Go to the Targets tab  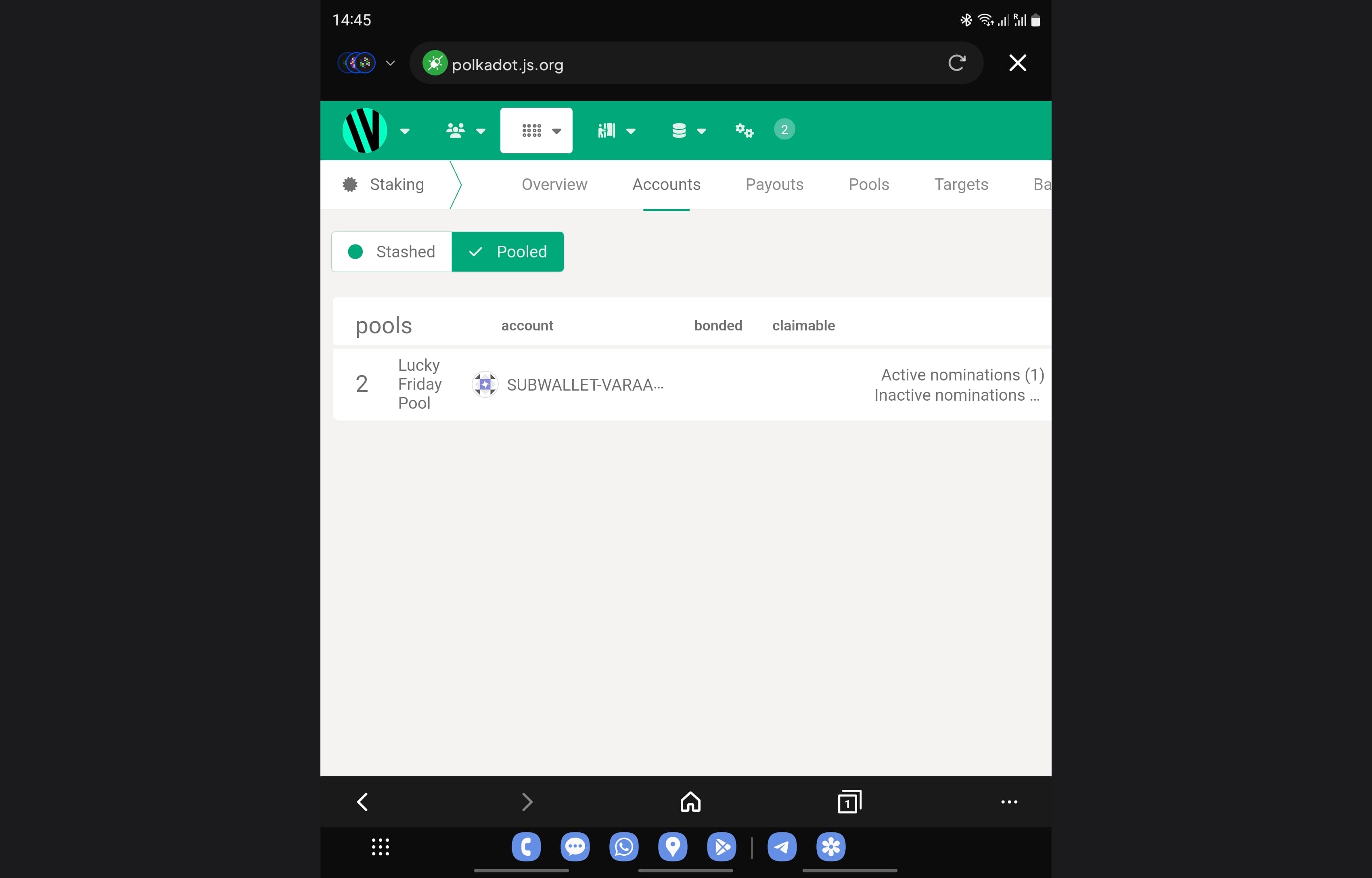coord(960,184)
